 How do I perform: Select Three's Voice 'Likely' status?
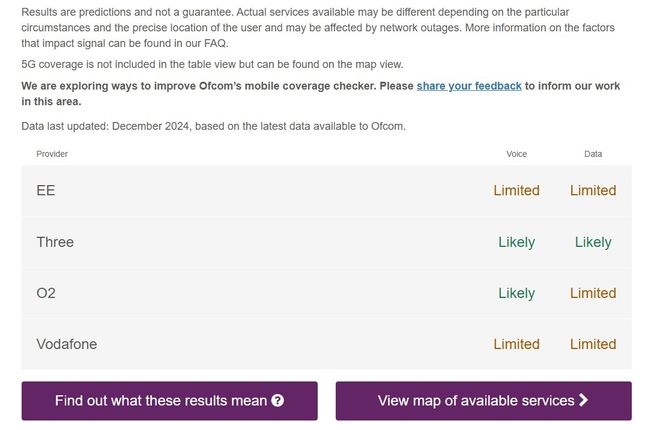516,242
